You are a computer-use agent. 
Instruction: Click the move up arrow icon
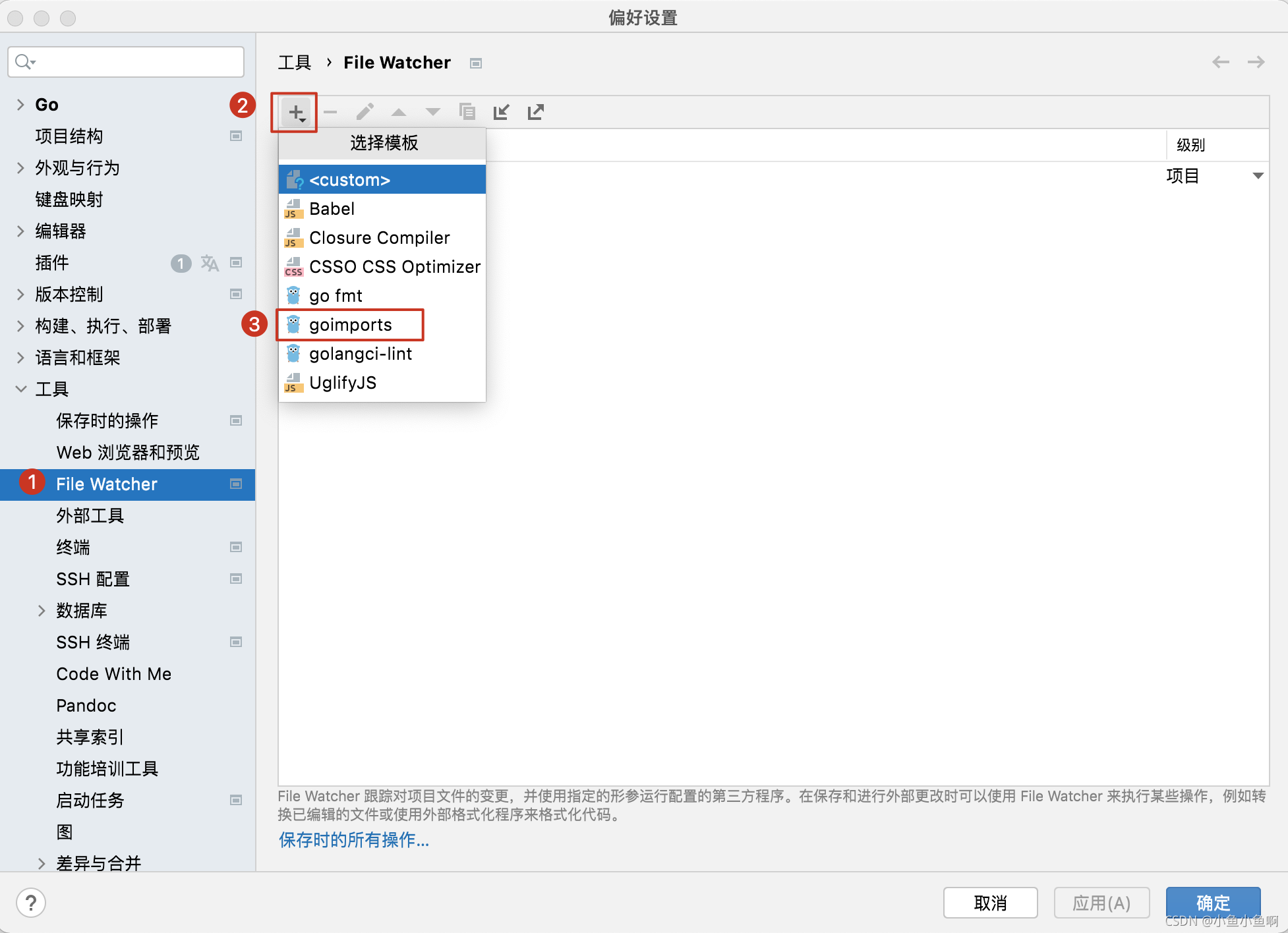399,112
